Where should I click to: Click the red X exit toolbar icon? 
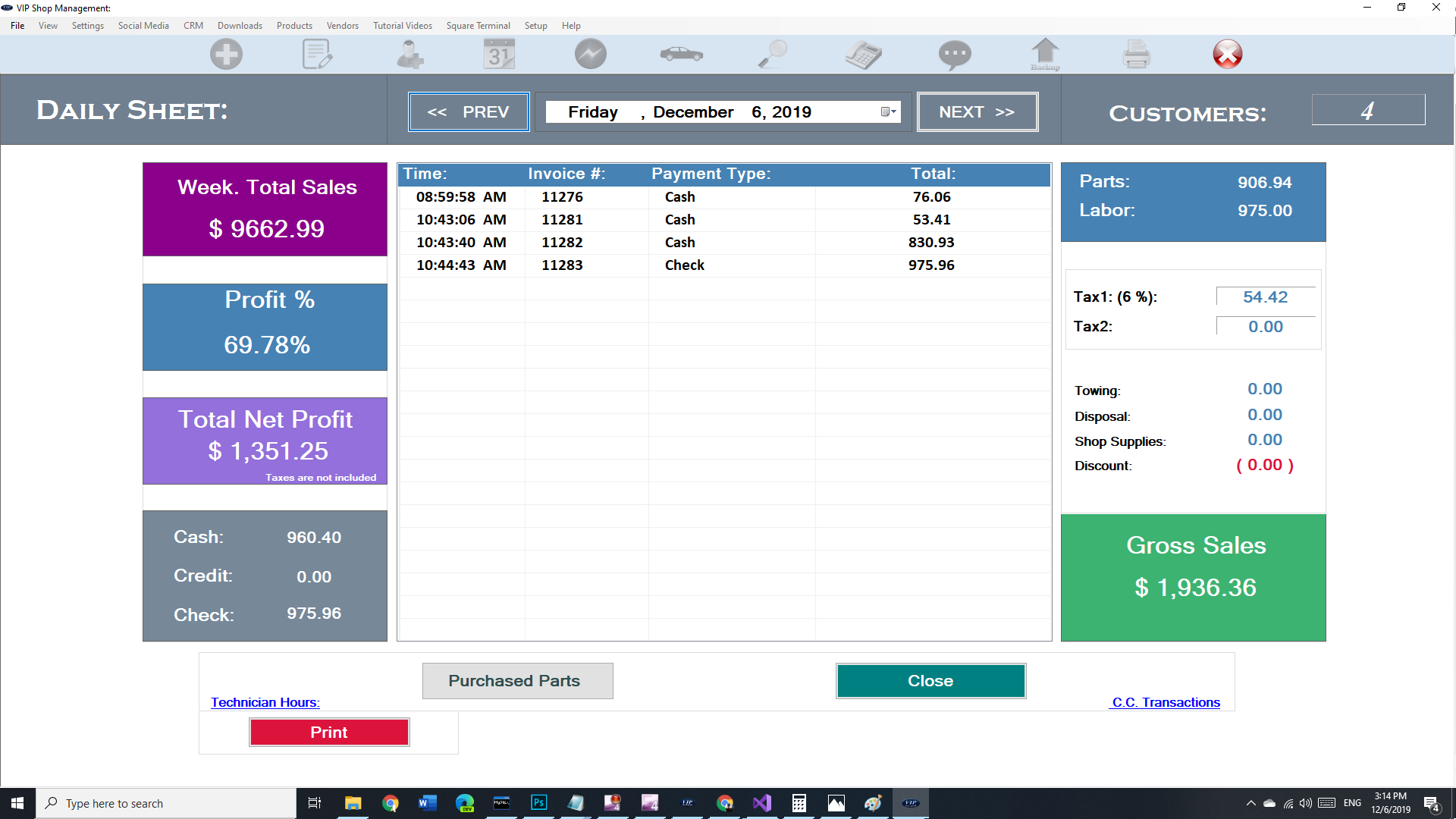[x=1227, y=55]
